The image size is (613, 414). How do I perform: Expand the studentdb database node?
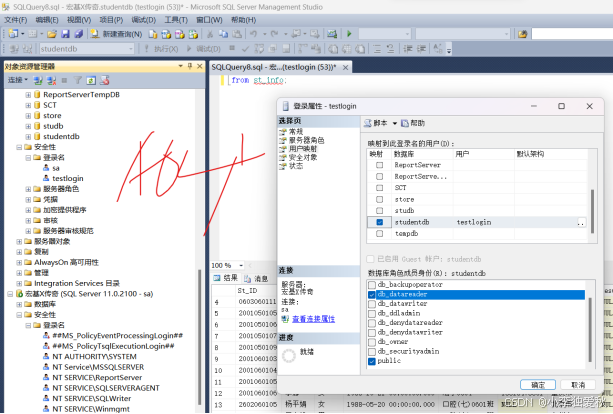click(x=28, y=136)
